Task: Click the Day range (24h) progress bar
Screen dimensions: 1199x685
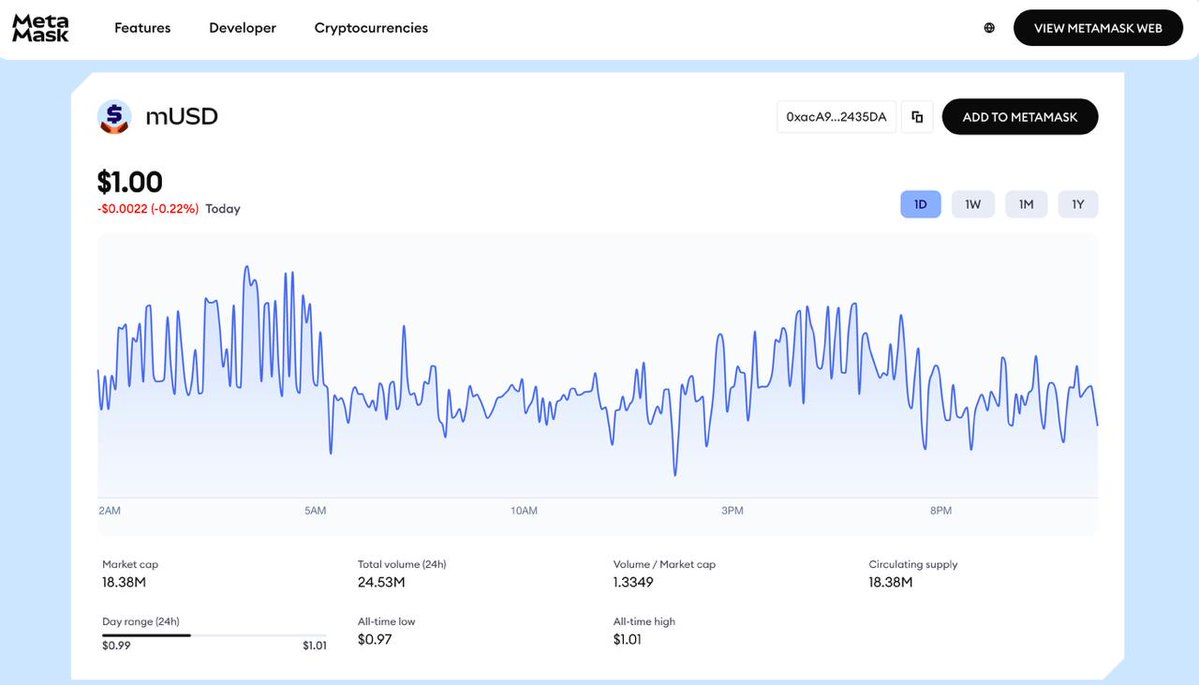Action: coord(214,635)
